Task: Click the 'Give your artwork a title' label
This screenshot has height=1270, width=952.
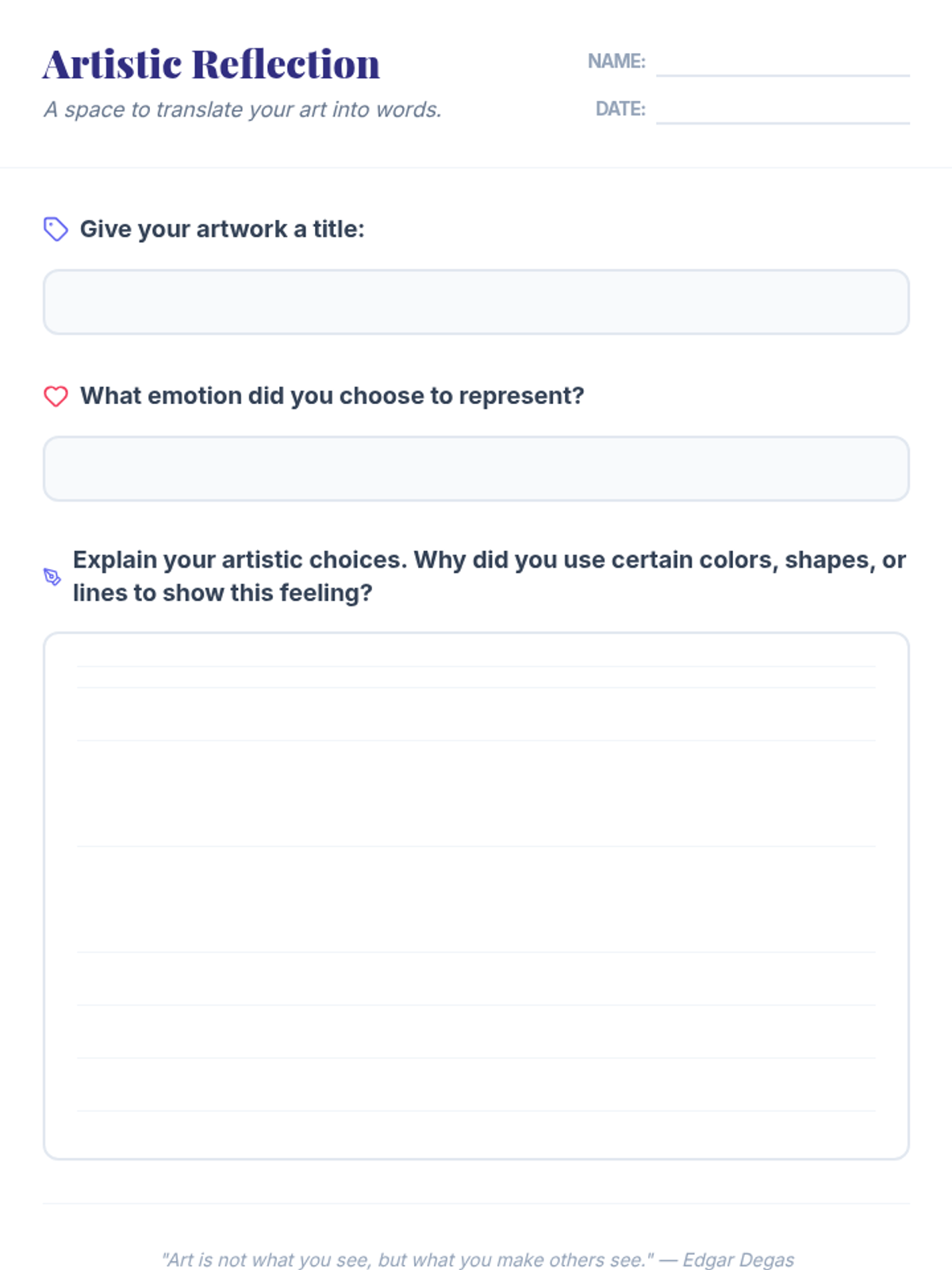Action: coord(222,229)
